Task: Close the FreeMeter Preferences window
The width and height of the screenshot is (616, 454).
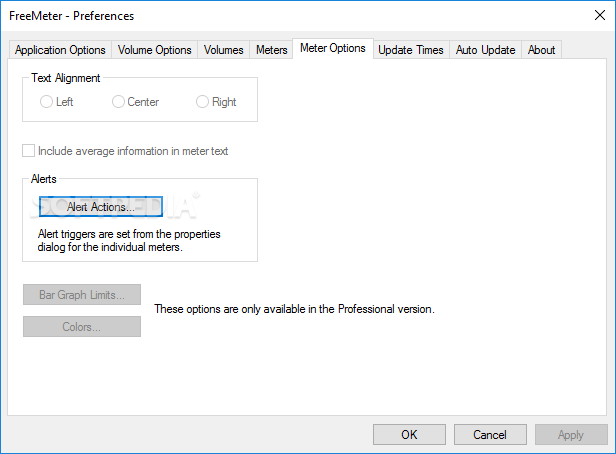Action: 600,15
